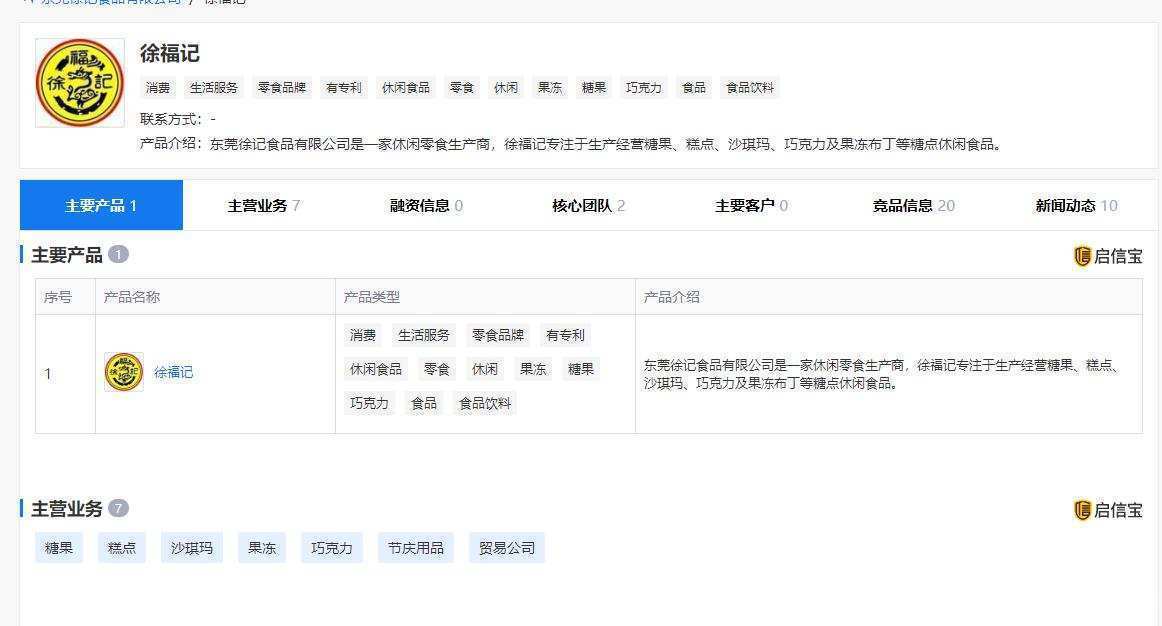Image resolution: width=1162 pixels, height=626 pixels.
Task: Click the 徐福记 company logo image
Action: pos(78,81)
